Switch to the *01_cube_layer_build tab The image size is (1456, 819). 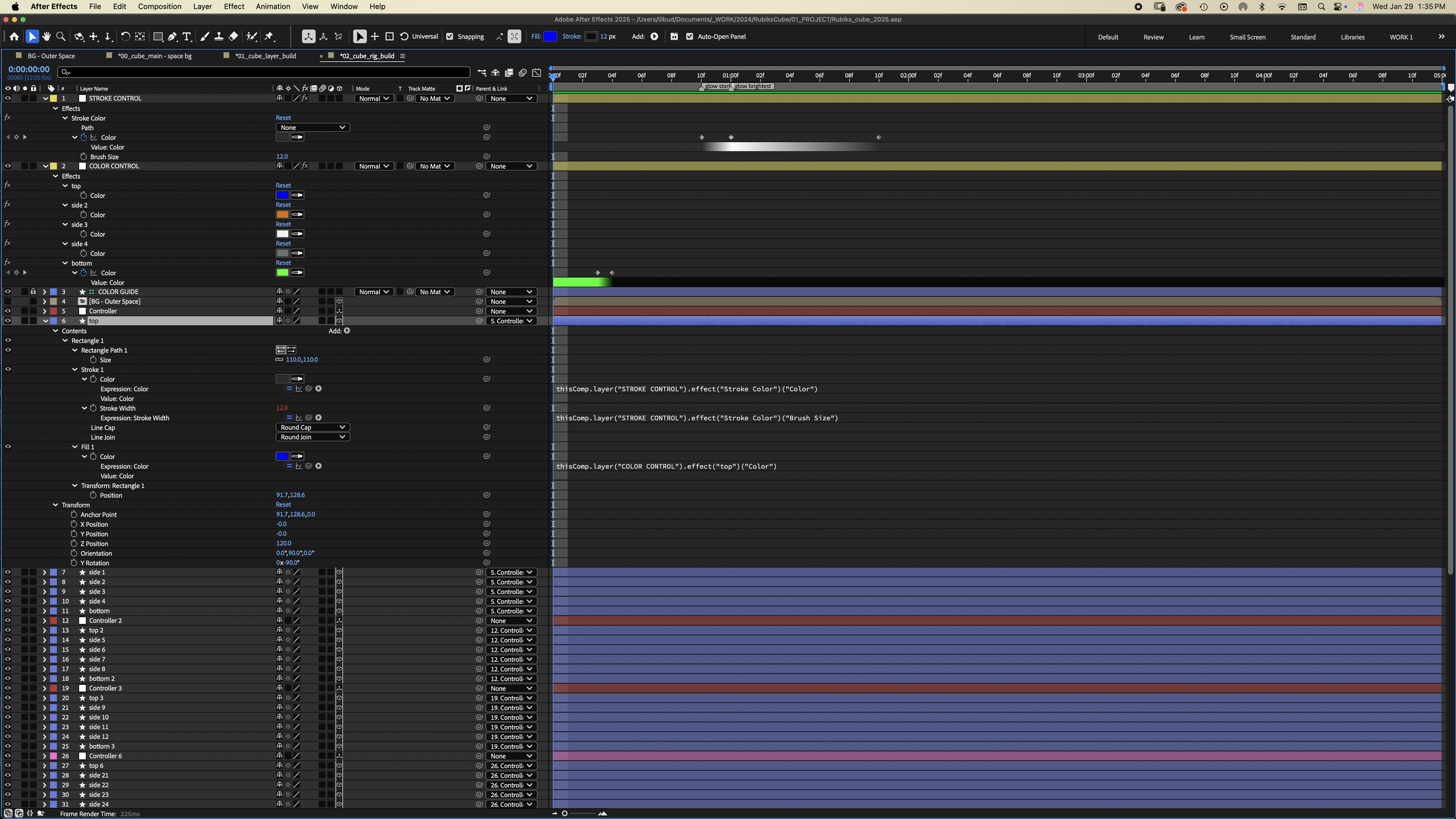[x=265, y=56]
